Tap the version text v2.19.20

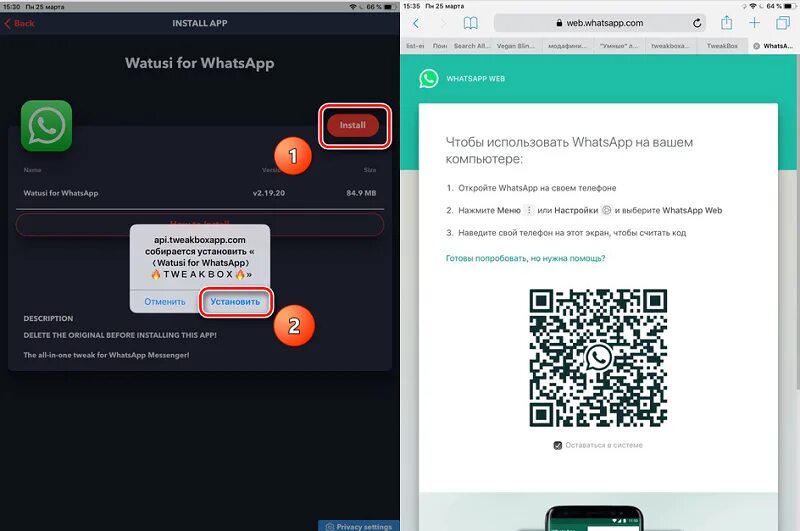click(x=269, y=193)
